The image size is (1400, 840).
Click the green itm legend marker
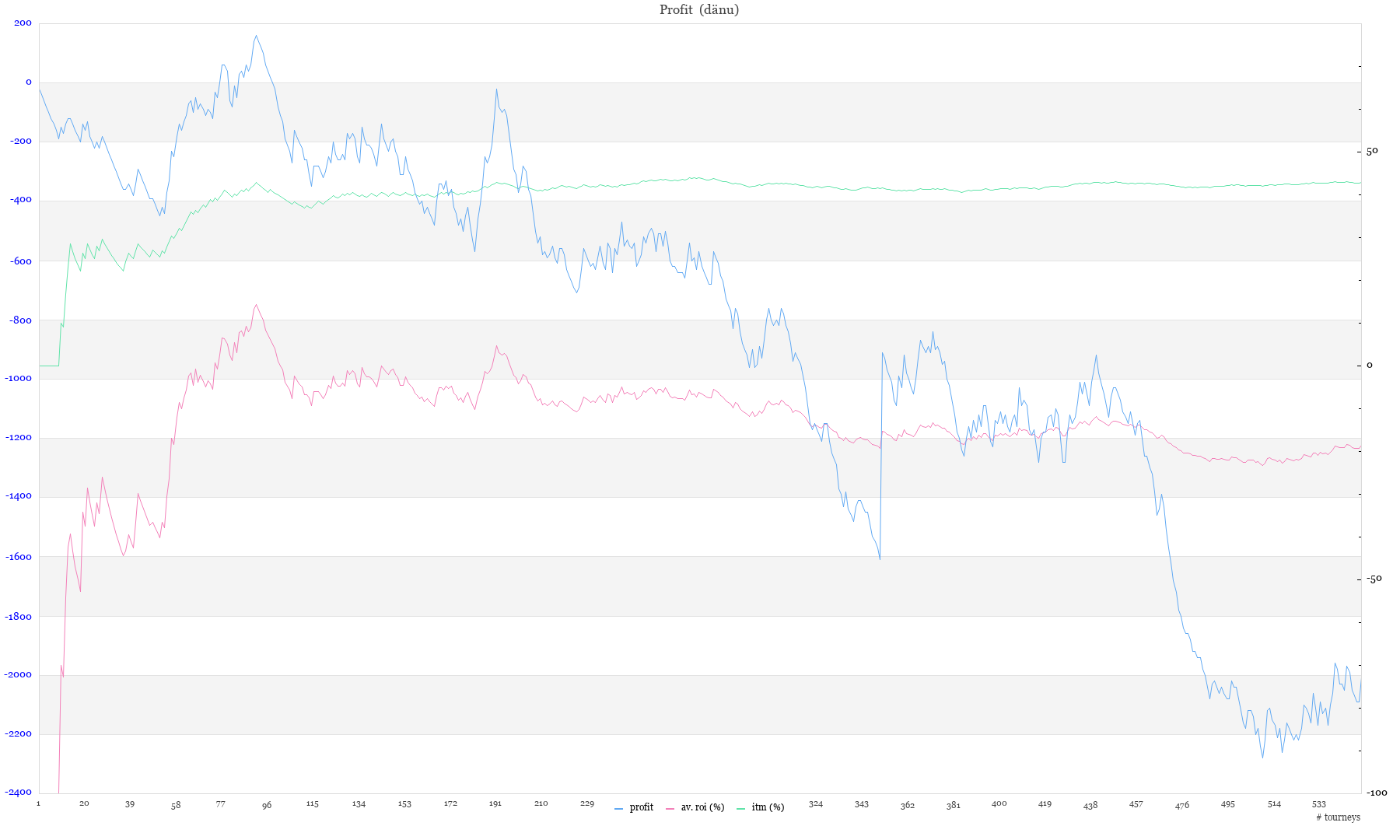tap(740, 809)
